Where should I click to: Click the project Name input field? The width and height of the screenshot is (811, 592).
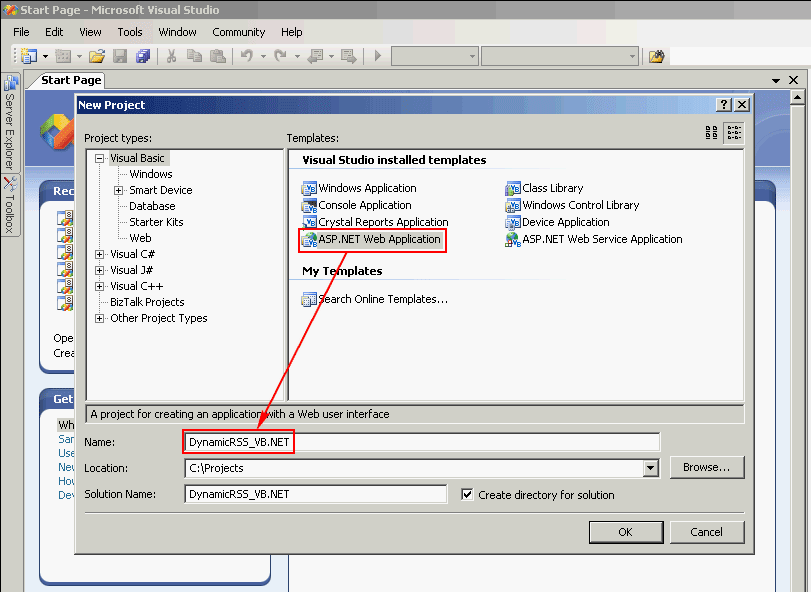pos(422,442)
